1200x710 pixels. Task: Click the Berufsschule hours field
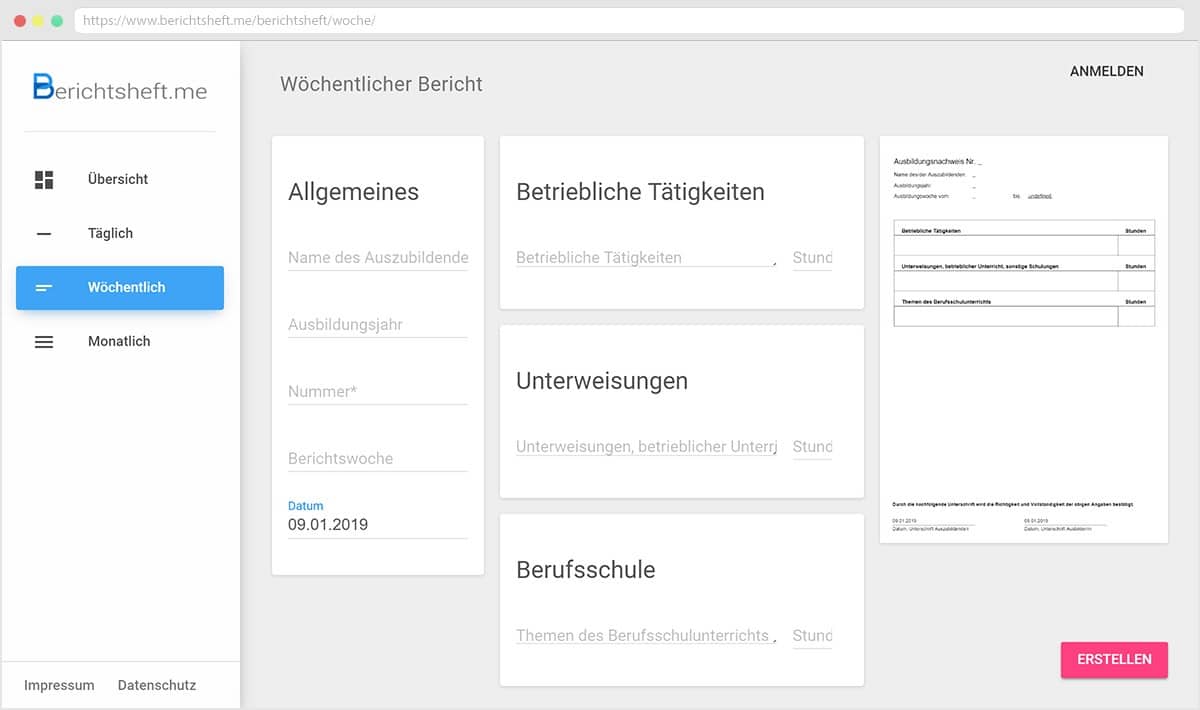tap(812, 636)
